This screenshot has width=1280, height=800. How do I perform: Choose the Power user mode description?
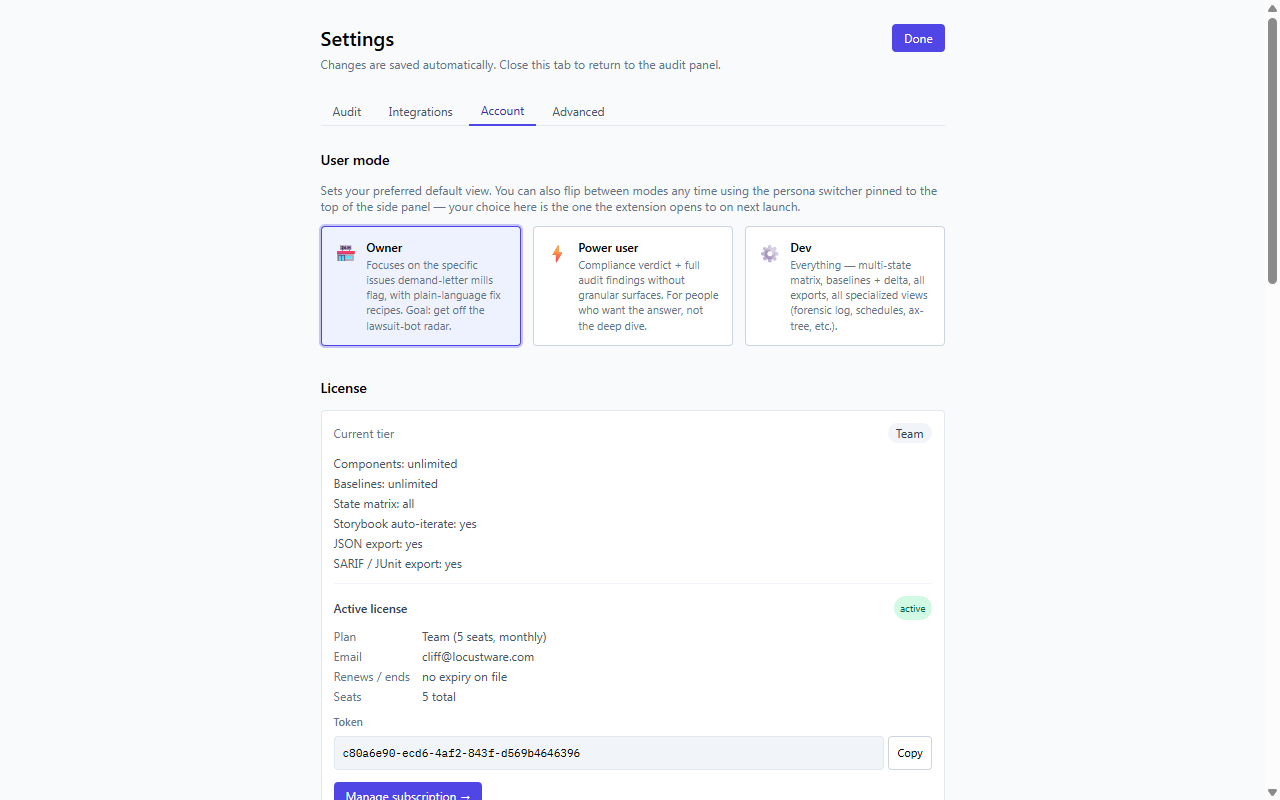point(648,296)
